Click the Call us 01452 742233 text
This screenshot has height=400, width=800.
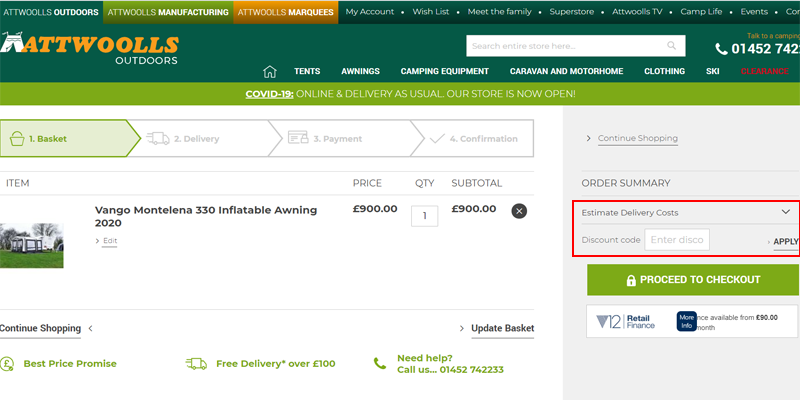click(450, 369)
